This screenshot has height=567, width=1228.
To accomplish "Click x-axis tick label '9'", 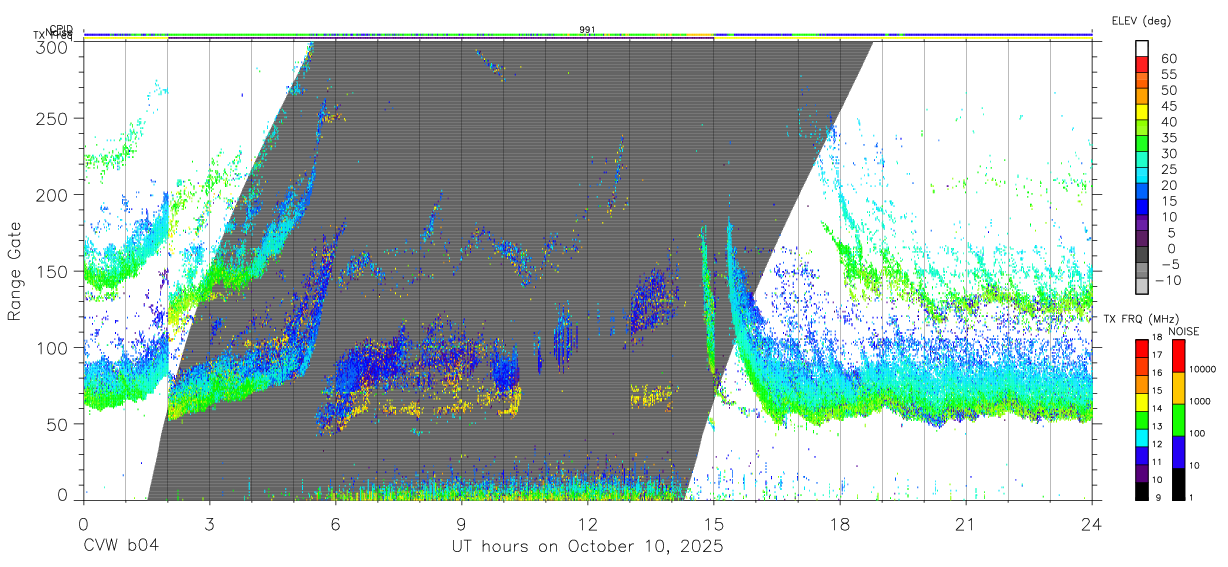I will pos(461,524).
